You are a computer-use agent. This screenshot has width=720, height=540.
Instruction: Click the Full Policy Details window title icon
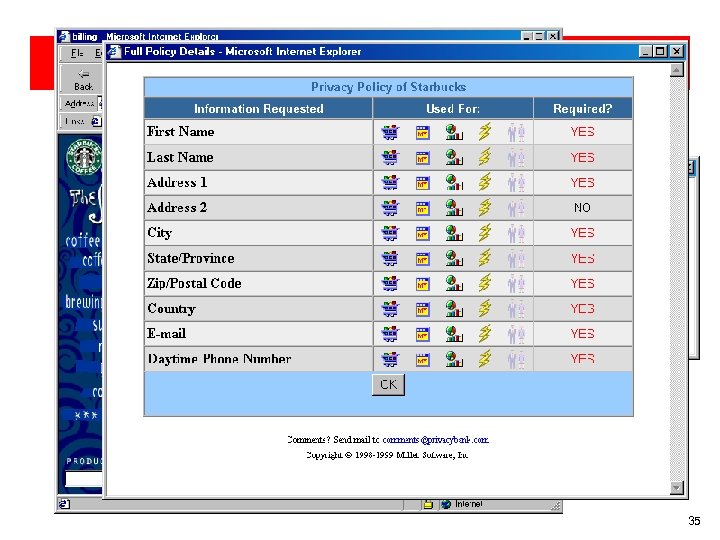pos(113,51)
